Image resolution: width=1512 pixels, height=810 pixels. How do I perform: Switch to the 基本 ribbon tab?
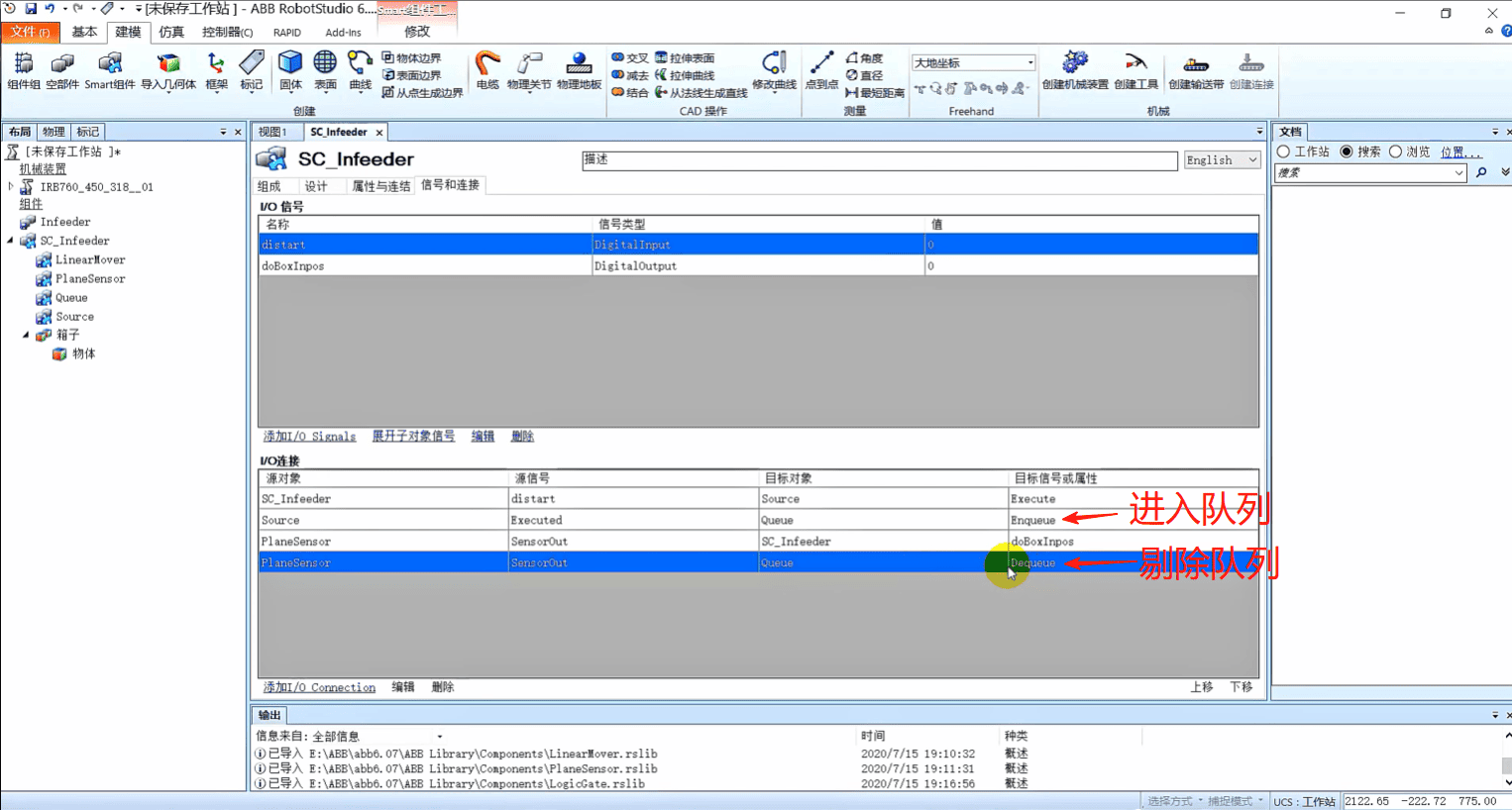tap(84, 32)
